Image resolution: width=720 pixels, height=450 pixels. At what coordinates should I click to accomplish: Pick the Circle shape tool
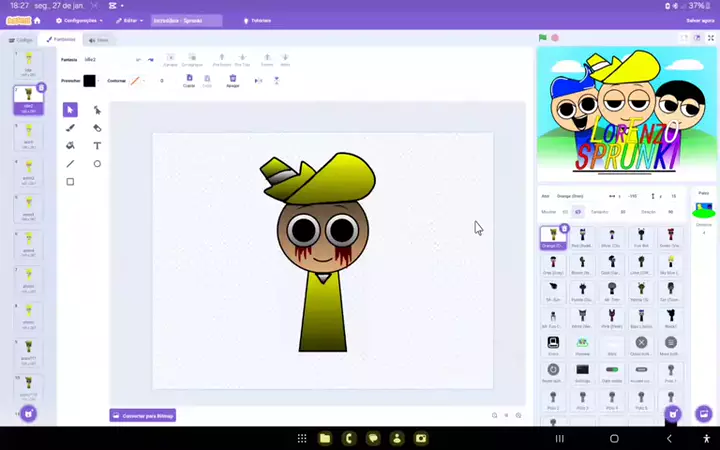point(97,164)
